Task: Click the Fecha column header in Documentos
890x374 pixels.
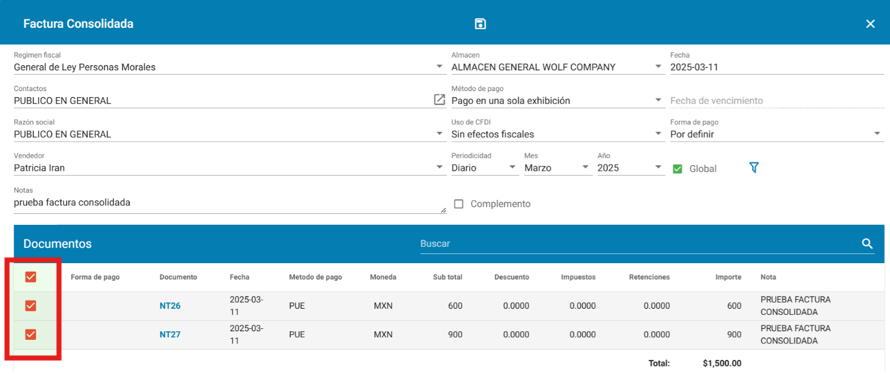Action: click(240, 278)
